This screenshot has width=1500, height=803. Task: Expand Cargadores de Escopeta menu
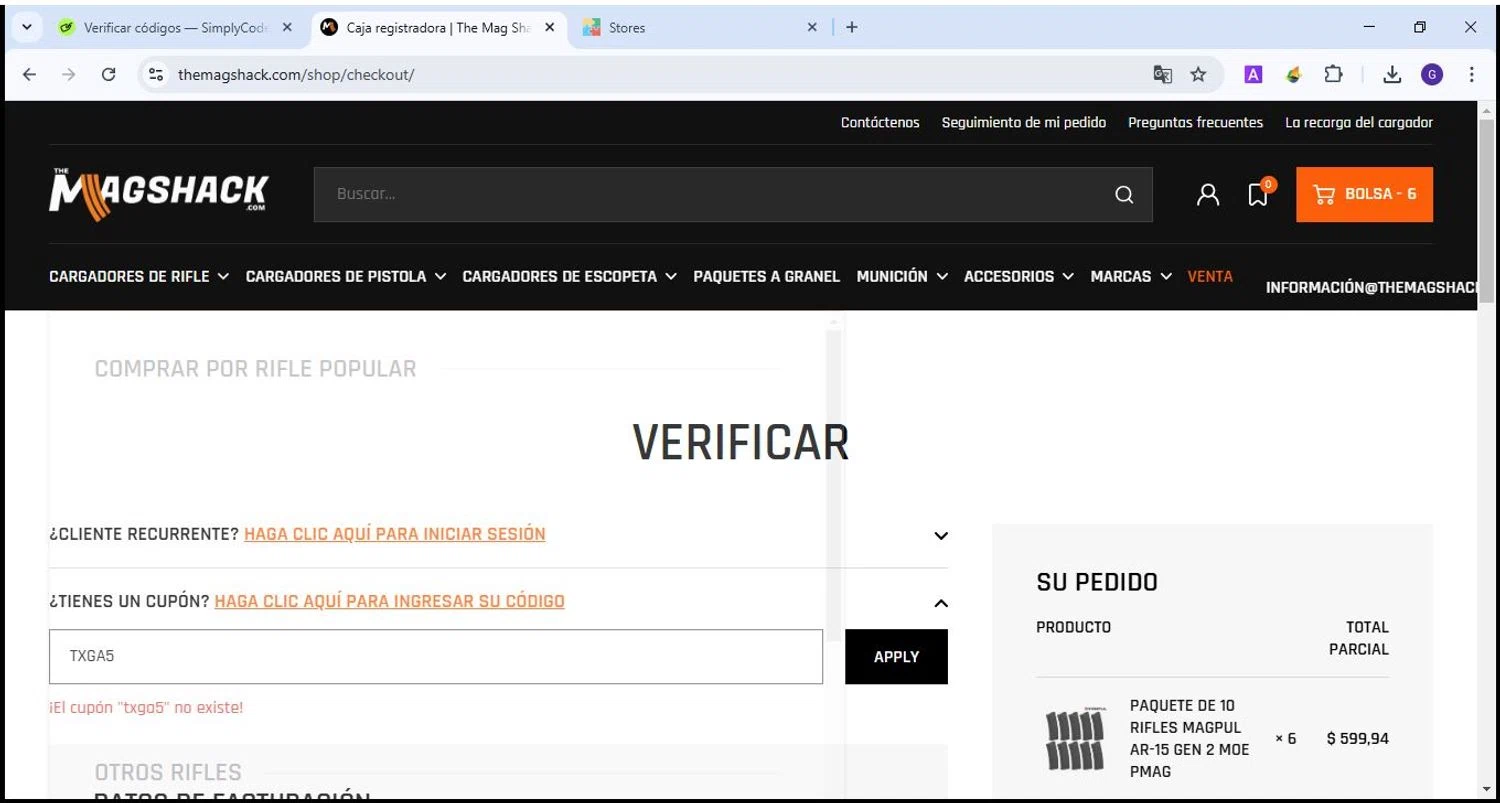570,276
